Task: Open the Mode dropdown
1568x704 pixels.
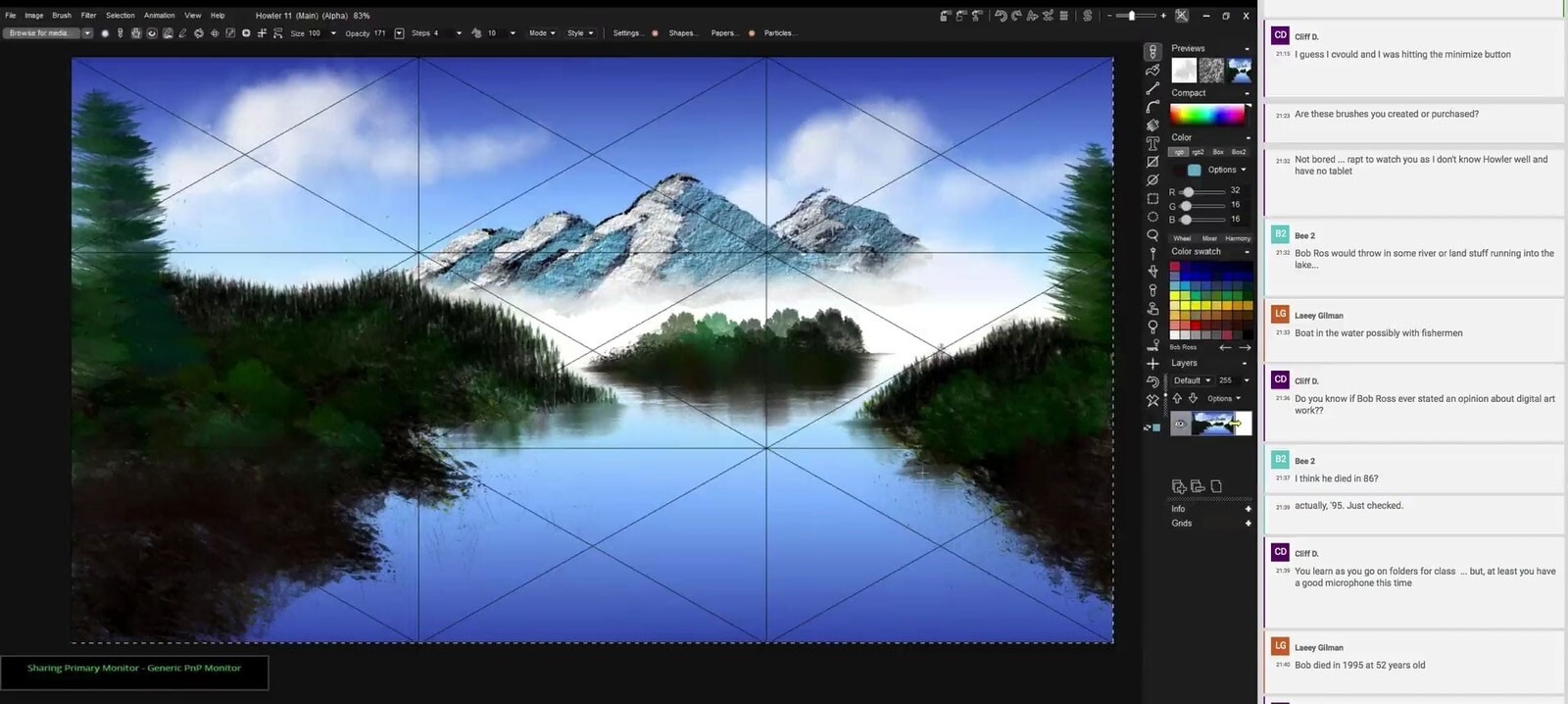Action: [542, 33]
